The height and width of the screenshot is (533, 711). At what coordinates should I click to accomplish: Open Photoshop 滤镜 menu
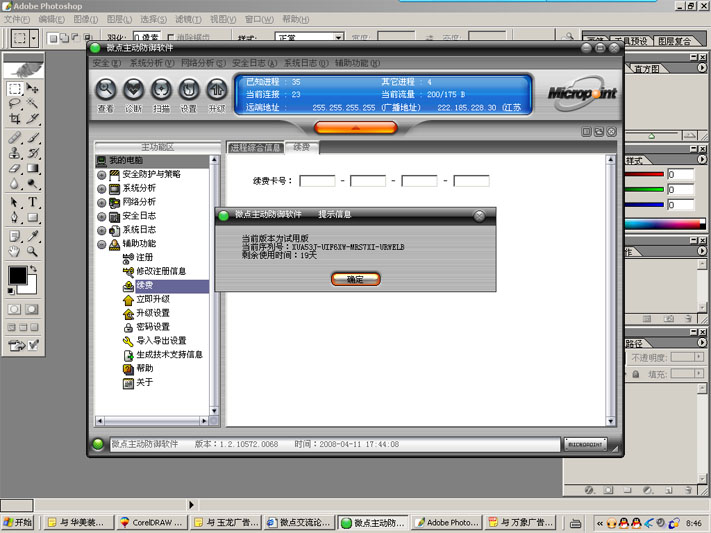tap(188, 20)
